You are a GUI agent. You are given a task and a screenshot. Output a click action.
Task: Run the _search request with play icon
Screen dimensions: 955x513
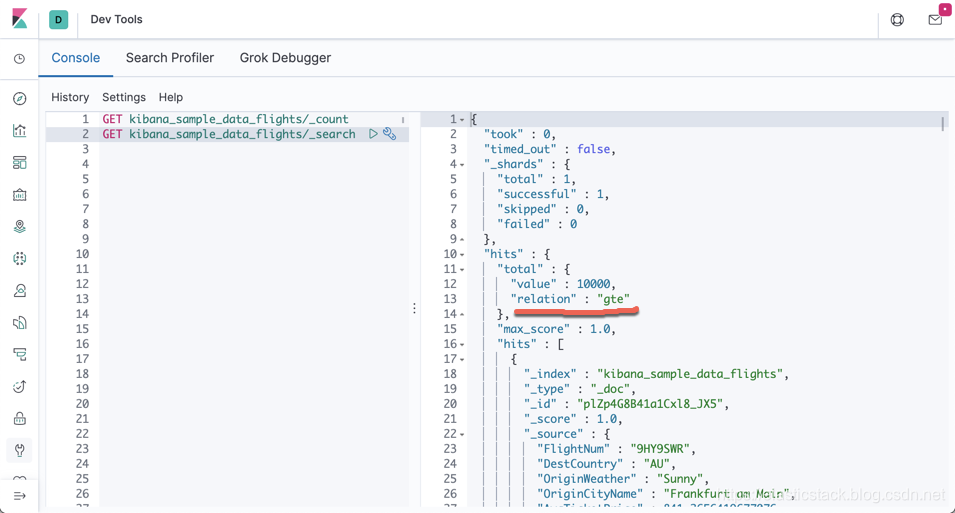pos(373,134)
